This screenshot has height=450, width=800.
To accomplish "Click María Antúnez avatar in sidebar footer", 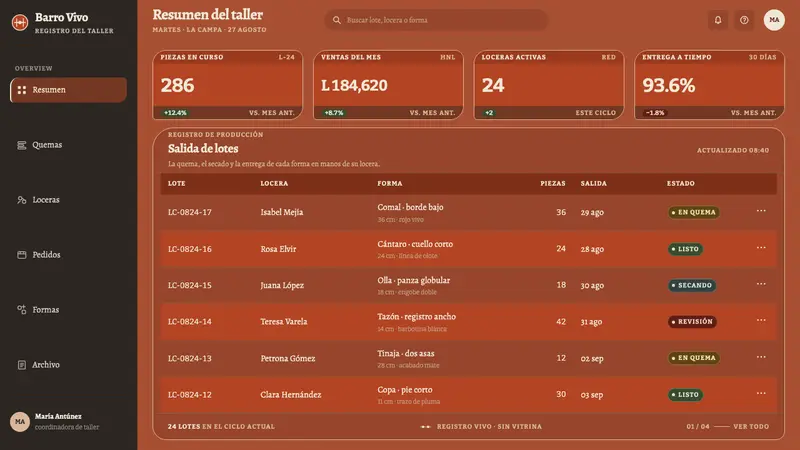I will [20, 421].
